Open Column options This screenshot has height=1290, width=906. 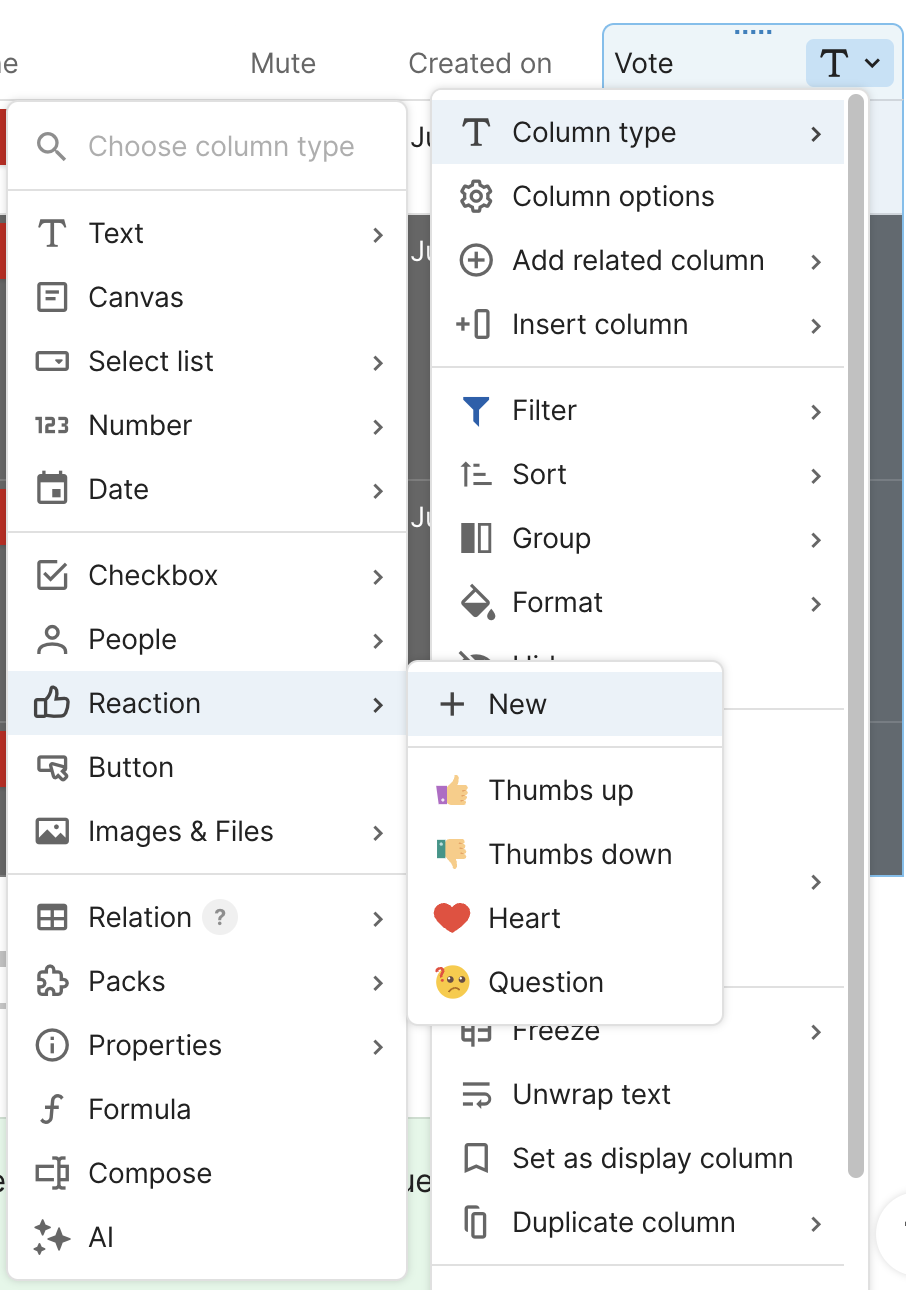(x=613, y=196)
